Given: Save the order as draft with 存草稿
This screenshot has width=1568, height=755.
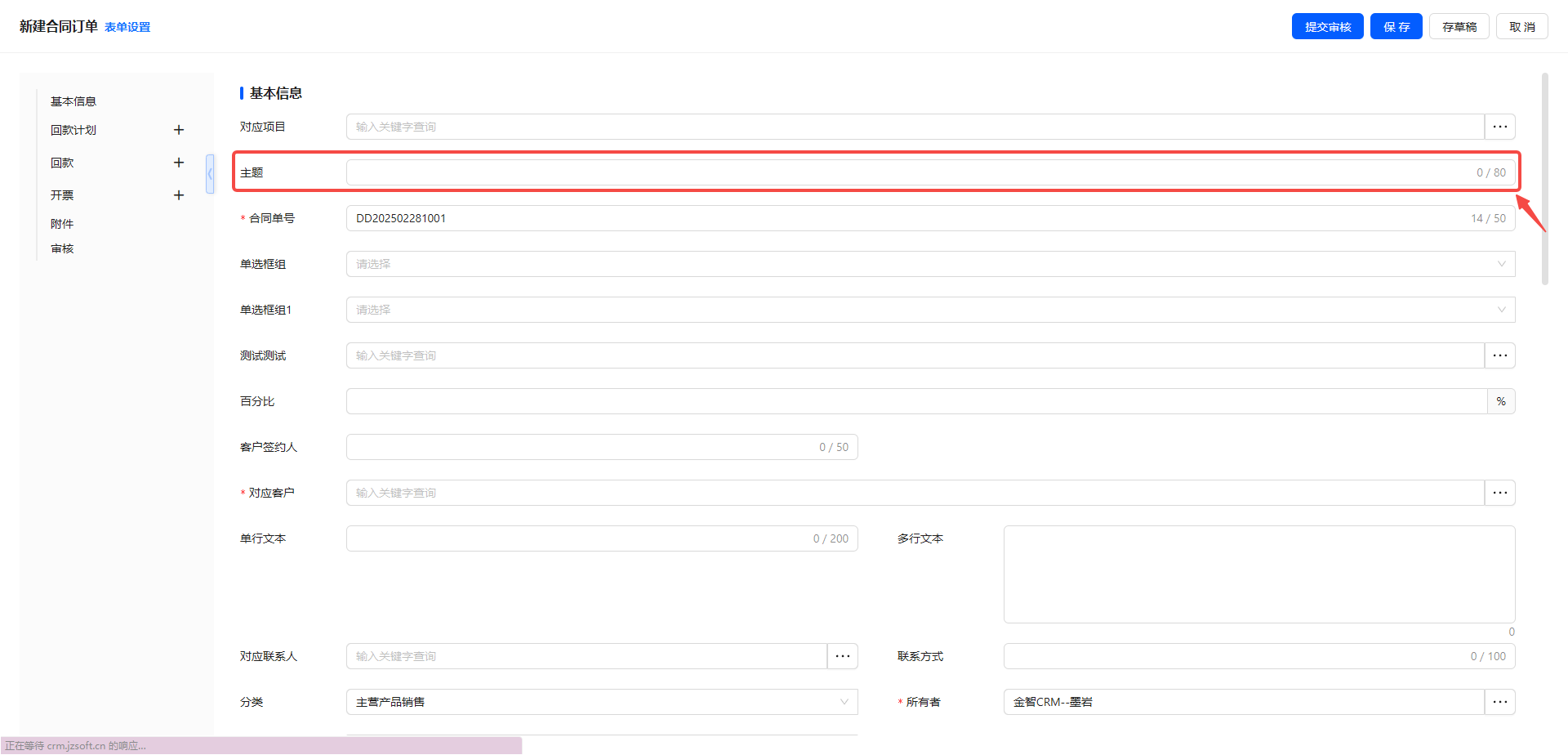Looking at the screenshot, I should pos(1459,26).
